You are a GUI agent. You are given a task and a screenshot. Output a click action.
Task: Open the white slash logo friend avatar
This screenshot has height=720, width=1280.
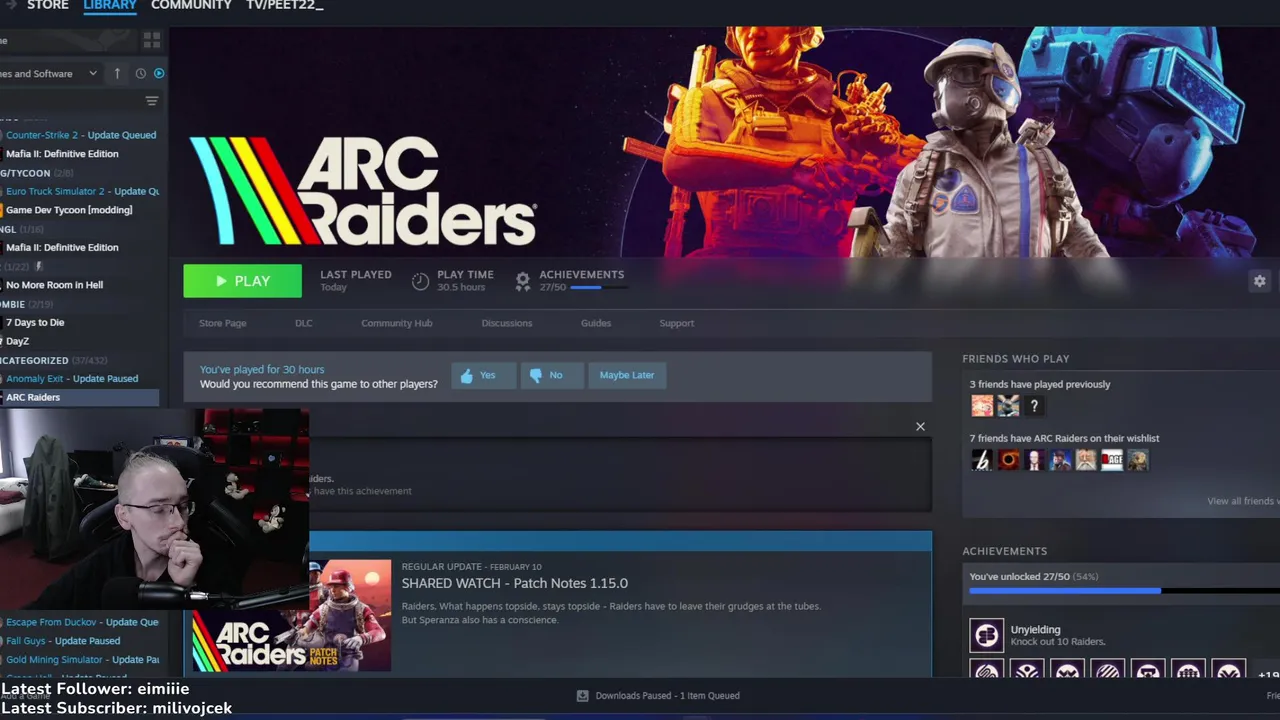pos(982,460)
